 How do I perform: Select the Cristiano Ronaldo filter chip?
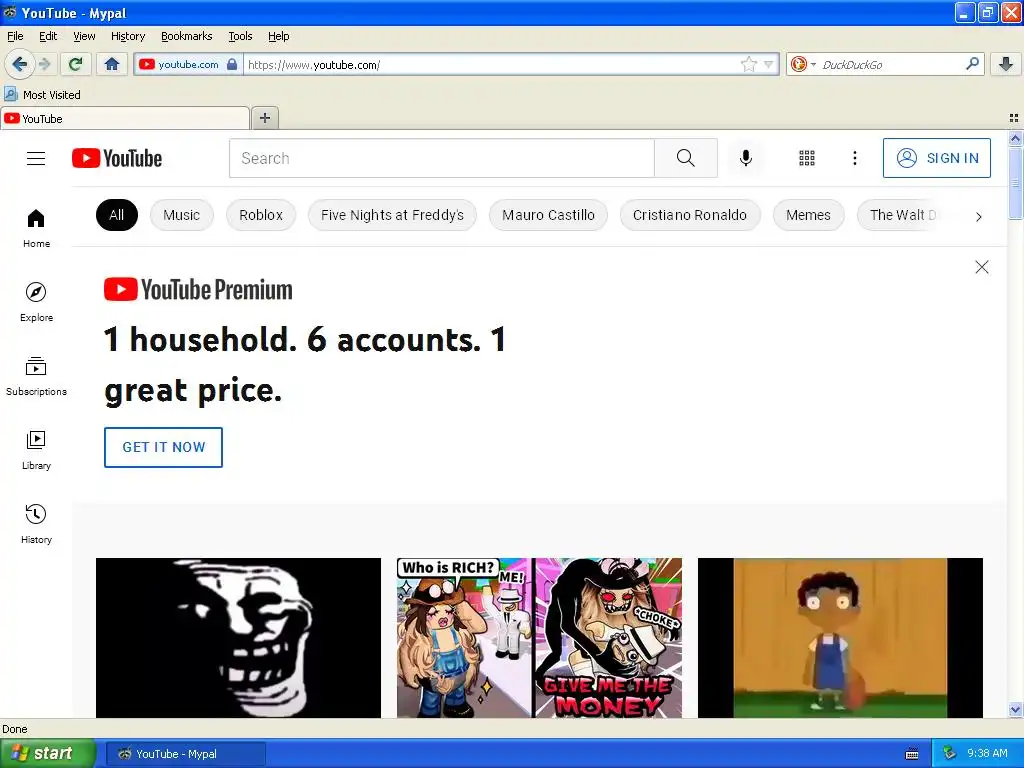[690, 215]
